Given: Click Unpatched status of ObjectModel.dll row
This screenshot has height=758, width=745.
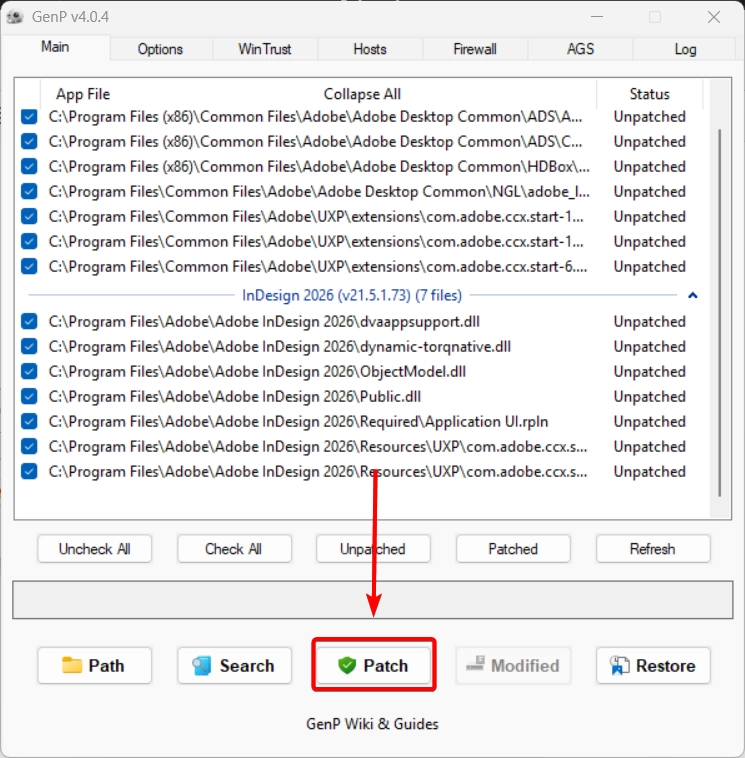Looking at the screenshot, I should (x=649, y=372).
